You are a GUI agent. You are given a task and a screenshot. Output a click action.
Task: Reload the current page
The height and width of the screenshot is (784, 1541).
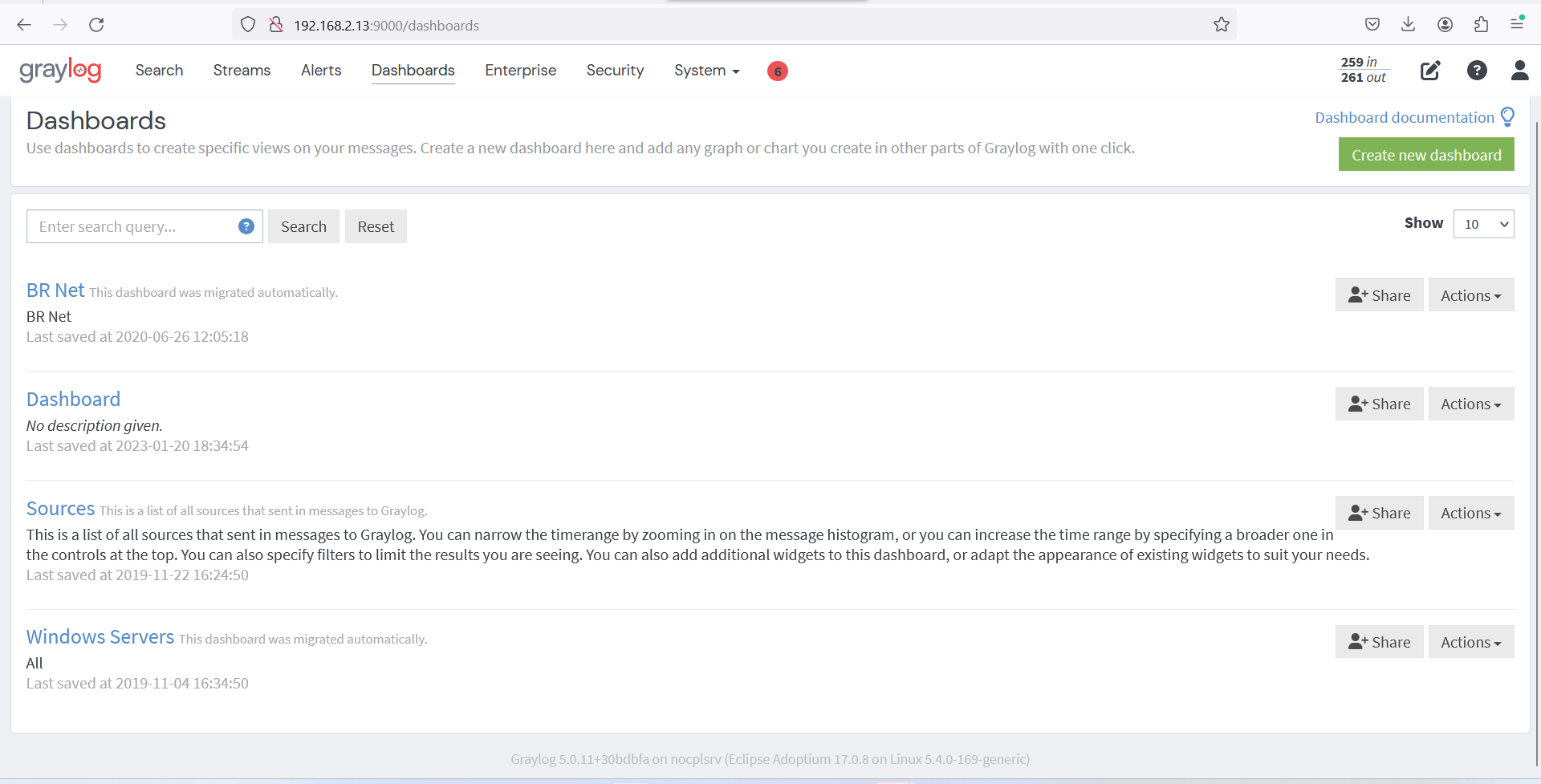coord(96,24)
